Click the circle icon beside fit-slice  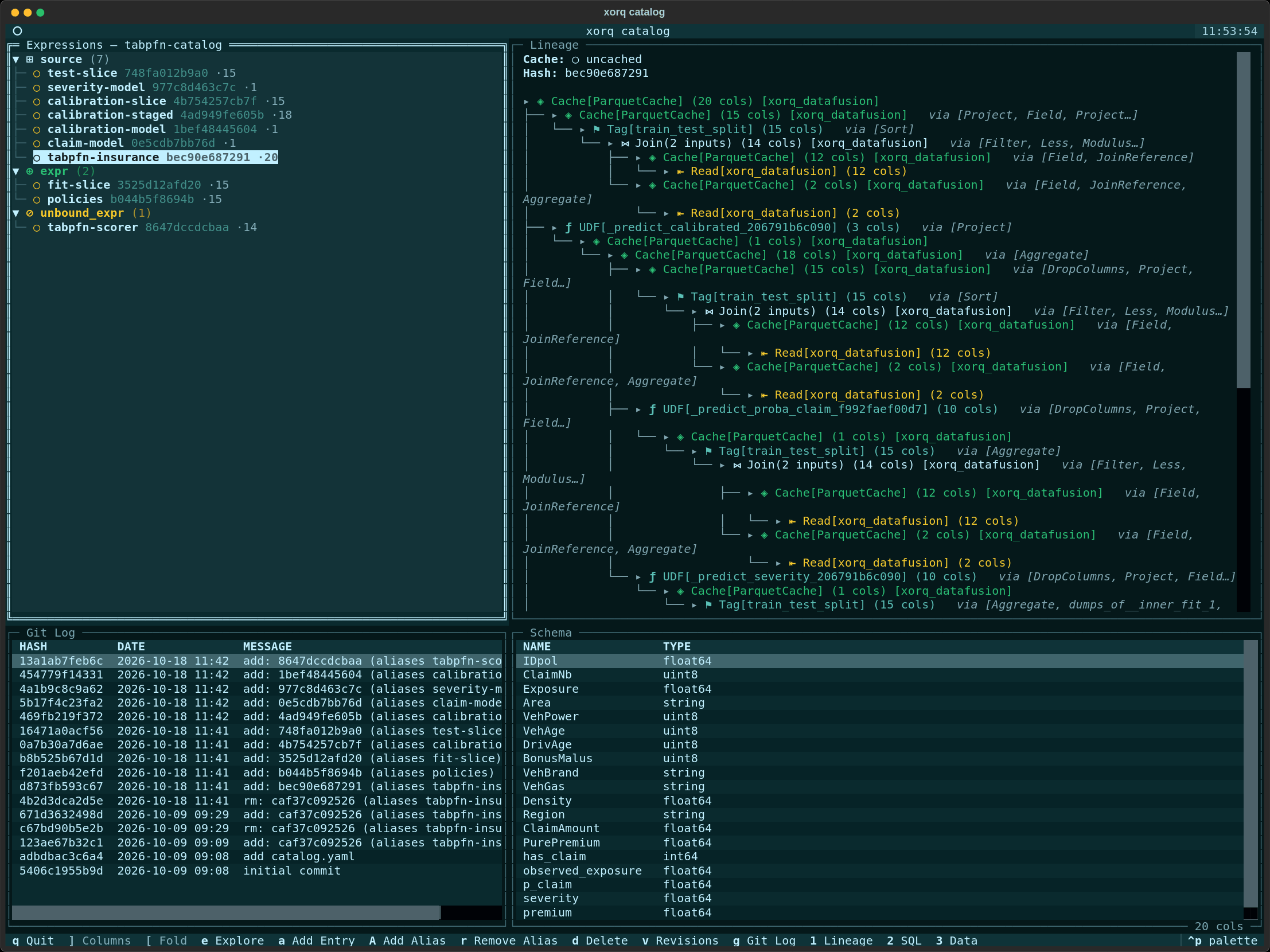pos(37,185)
